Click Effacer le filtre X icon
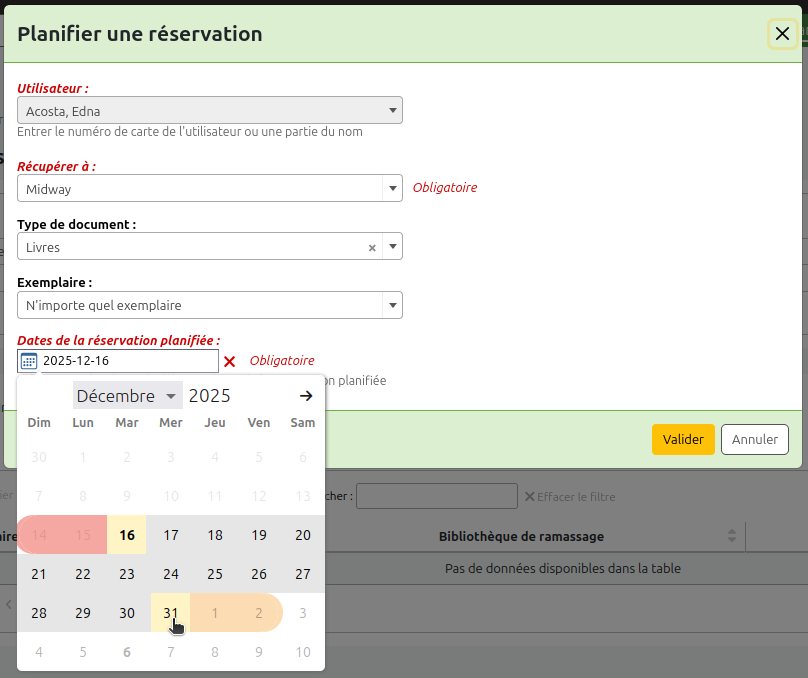The height and width of the screenshot is (678, 808). (x=530, y=496)
